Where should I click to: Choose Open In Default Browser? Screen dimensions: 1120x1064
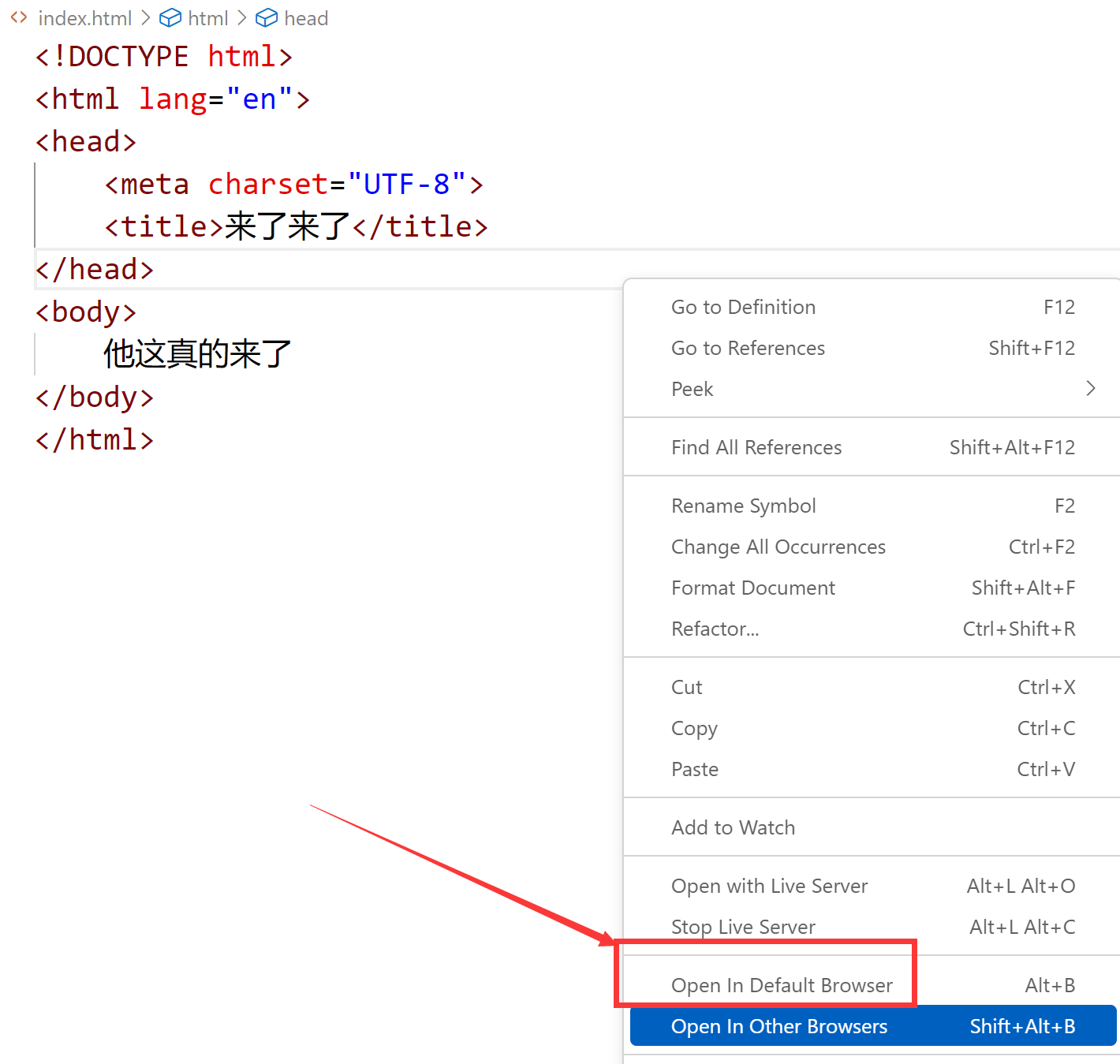(x=873, y=985)
